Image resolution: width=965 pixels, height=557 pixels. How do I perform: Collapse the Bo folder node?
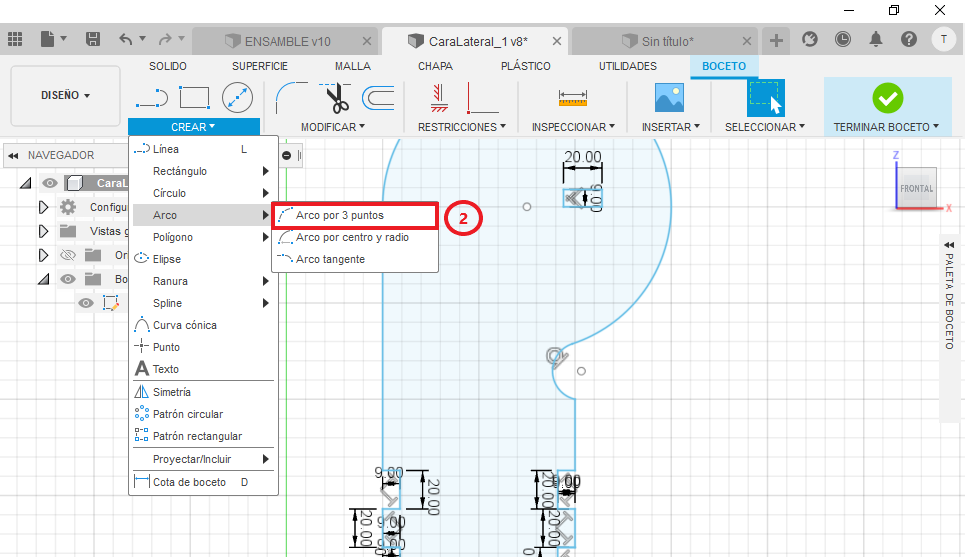click(x=43, y=279)
